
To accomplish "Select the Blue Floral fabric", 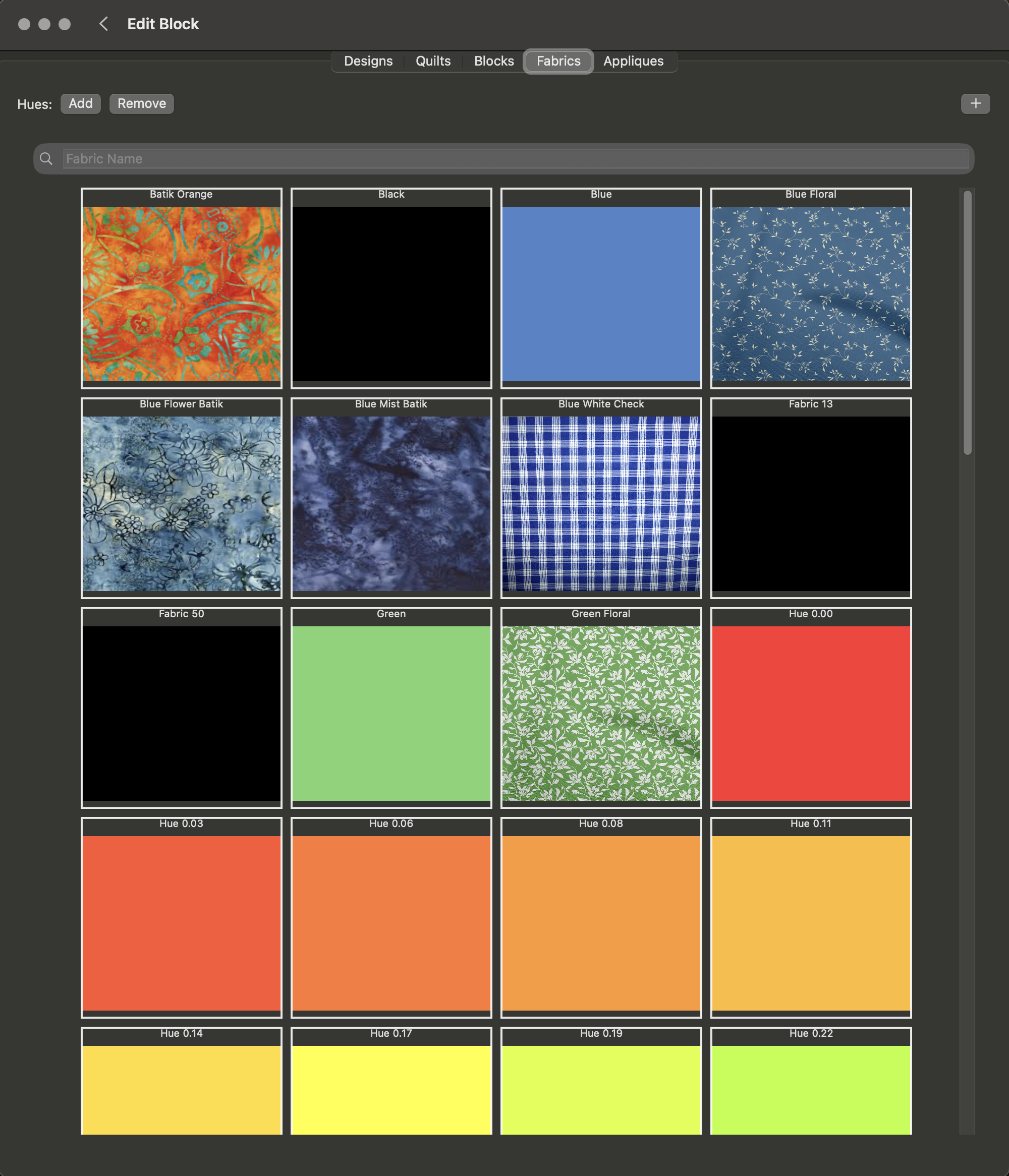I will click(x=811, y=288).
